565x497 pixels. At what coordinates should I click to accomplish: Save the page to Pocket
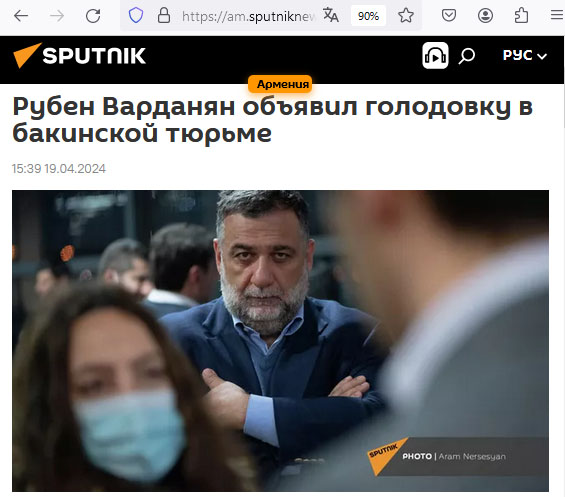(449, 15)
